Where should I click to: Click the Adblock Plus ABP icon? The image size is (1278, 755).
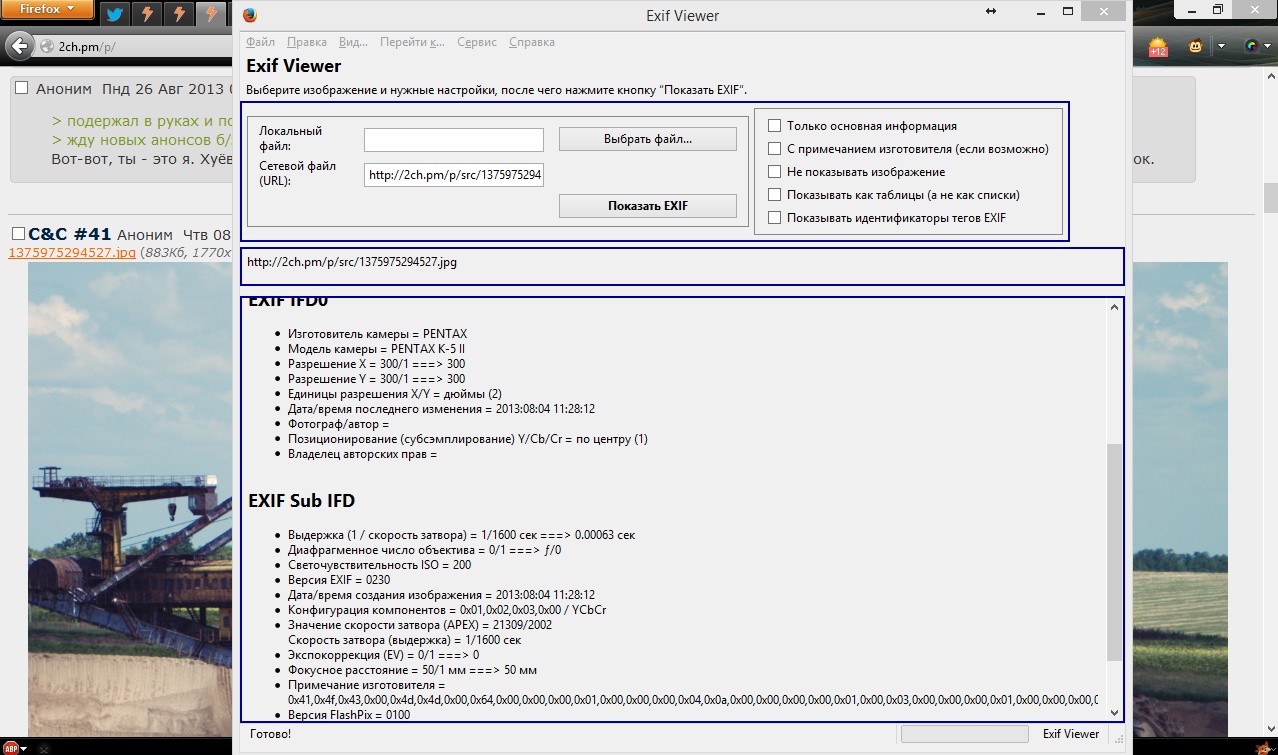(x=11, y=747)
